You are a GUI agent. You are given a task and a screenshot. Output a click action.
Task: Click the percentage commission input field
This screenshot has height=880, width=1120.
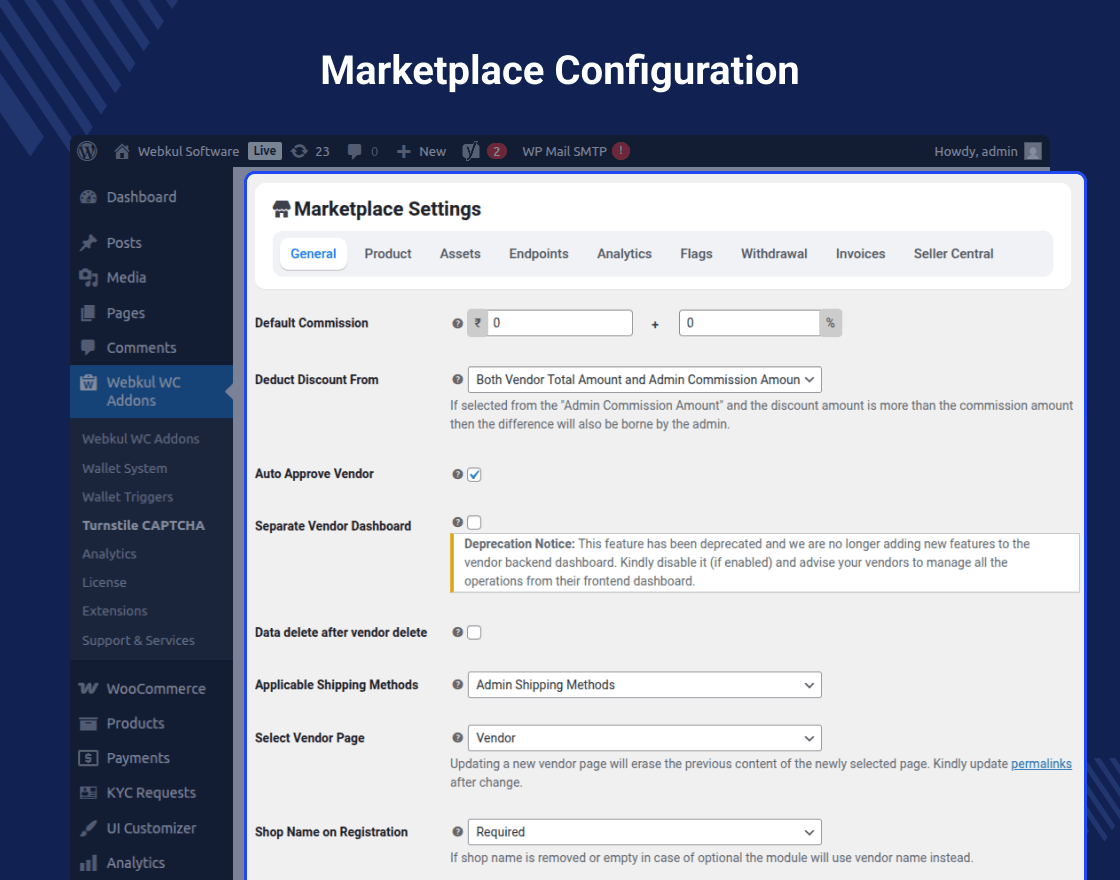point(749,323)
